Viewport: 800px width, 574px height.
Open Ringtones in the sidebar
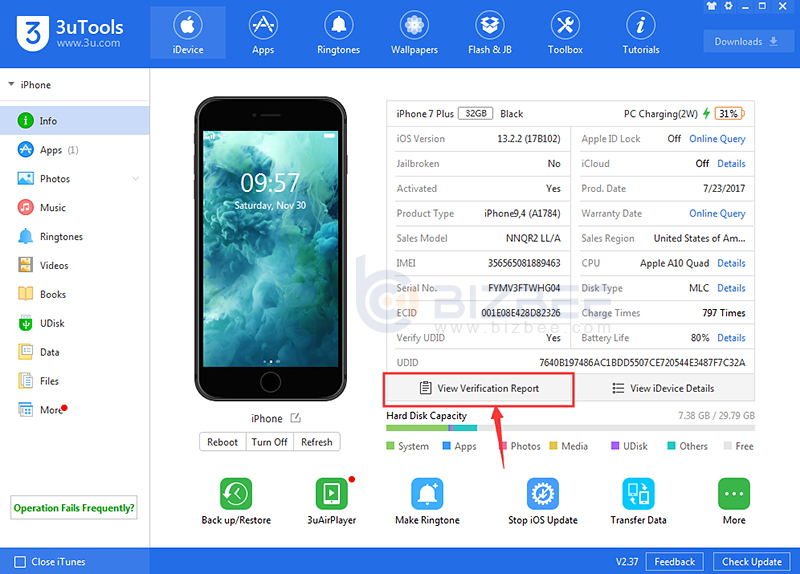point(74,237)
